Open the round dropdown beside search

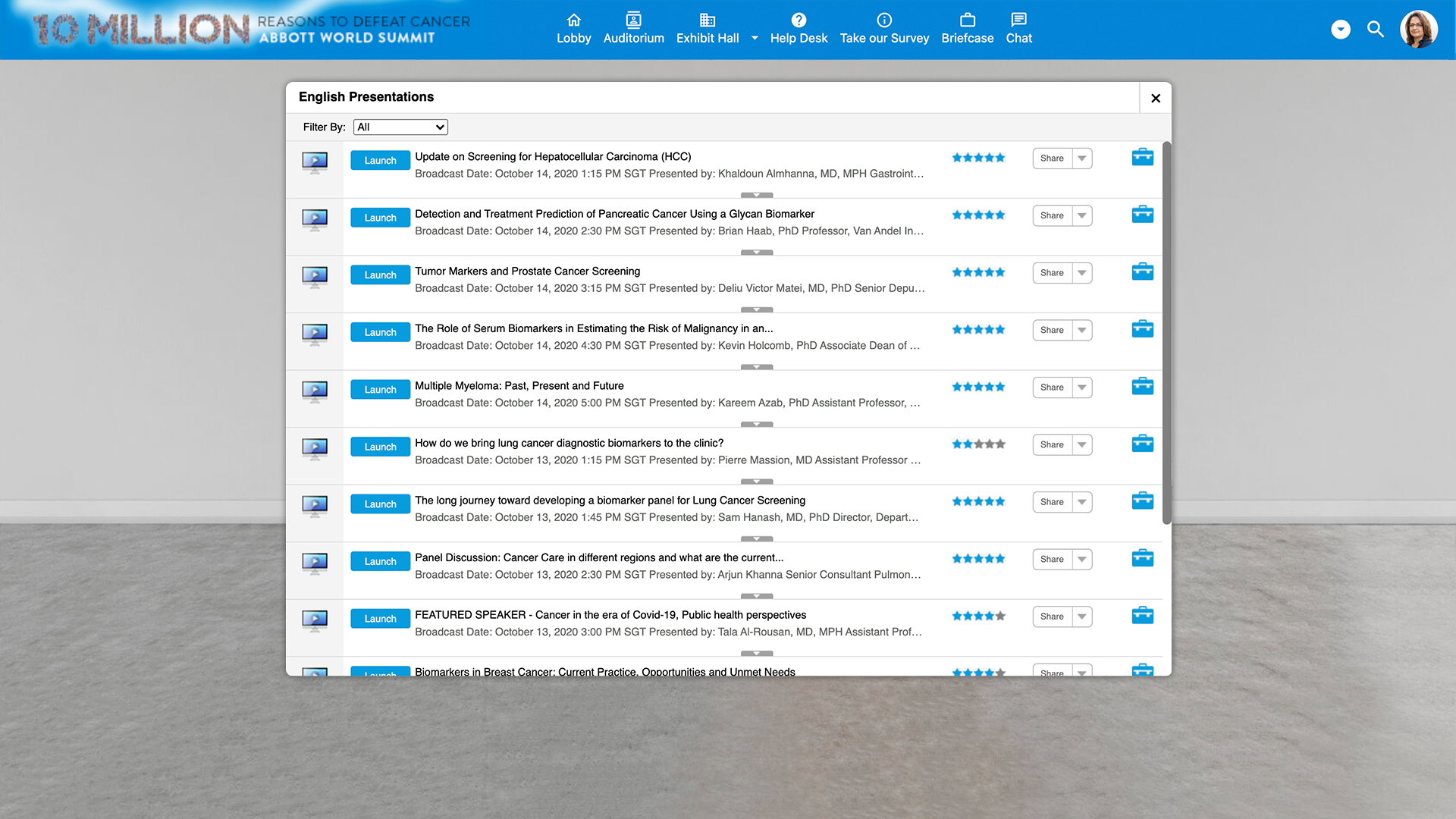click(x=1341, y=30)
